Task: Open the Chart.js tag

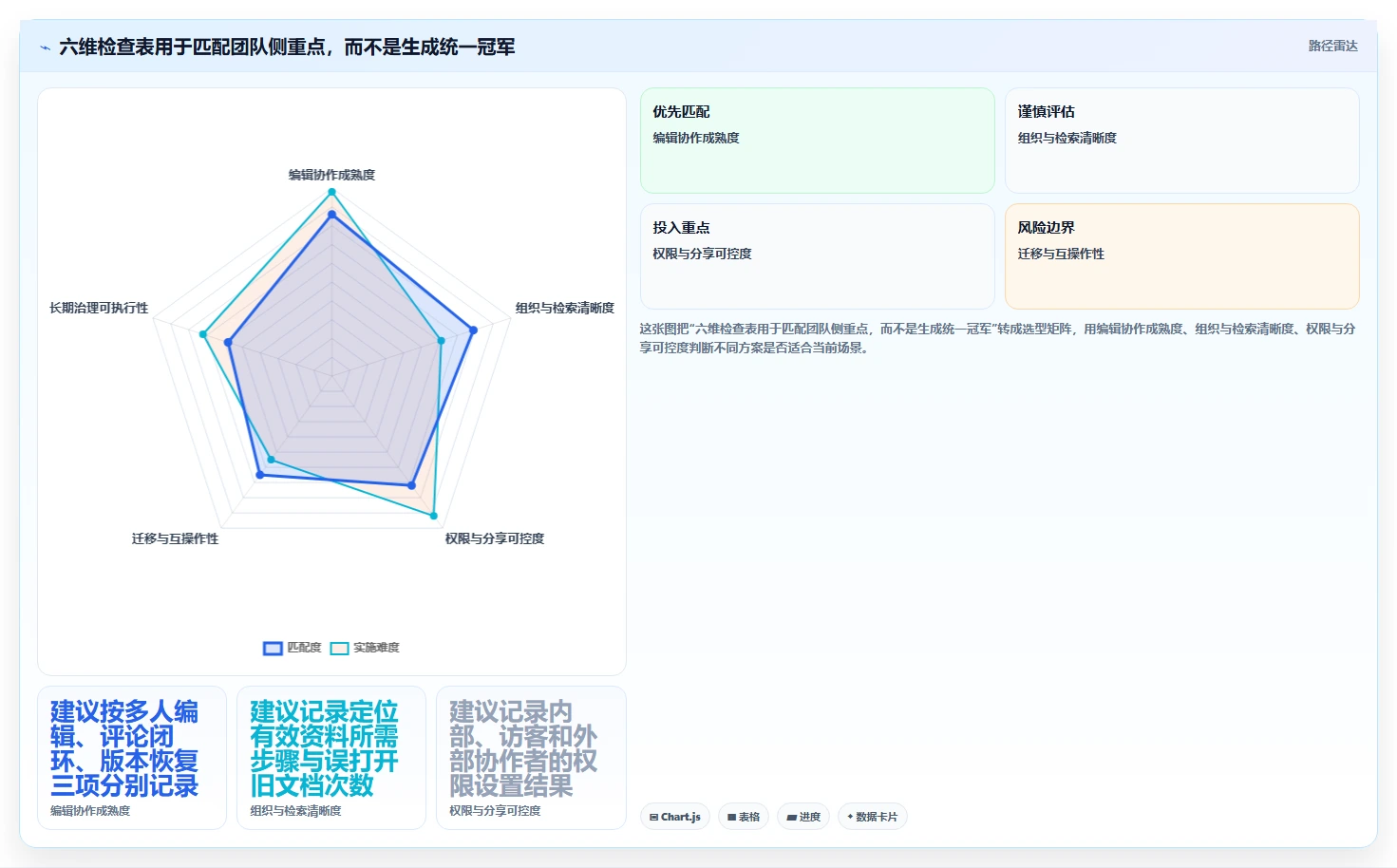Action: pyautogui.click(x=675, y=817)
